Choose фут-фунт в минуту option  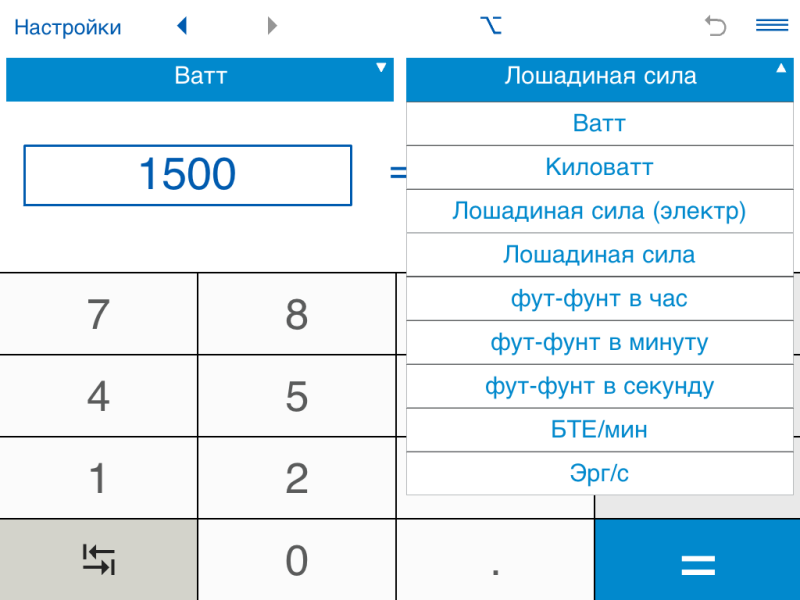(599, 342)
